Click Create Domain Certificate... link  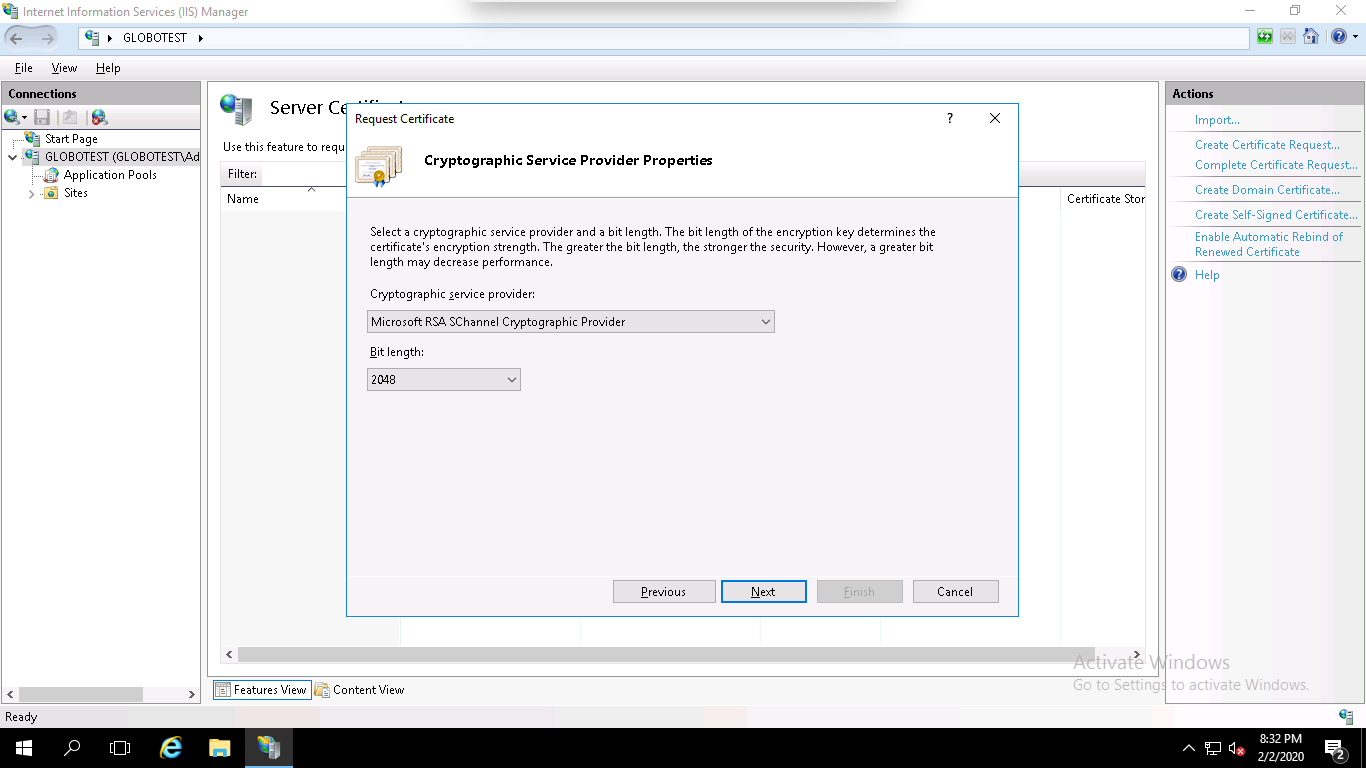tap(1267, 190)
